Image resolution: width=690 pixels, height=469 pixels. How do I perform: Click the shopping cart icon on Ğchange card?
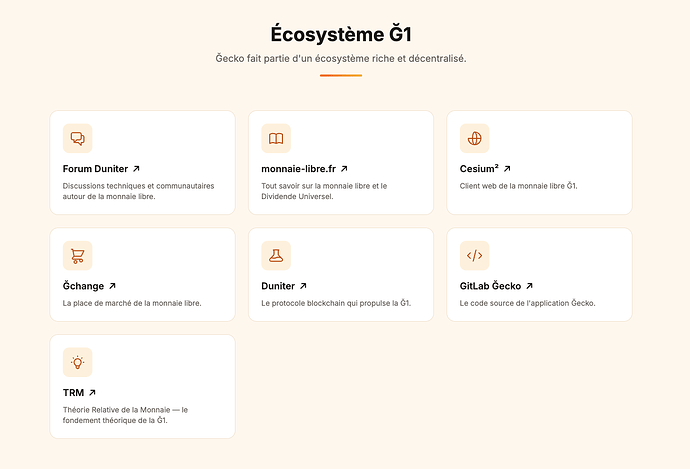click(77, 256)
